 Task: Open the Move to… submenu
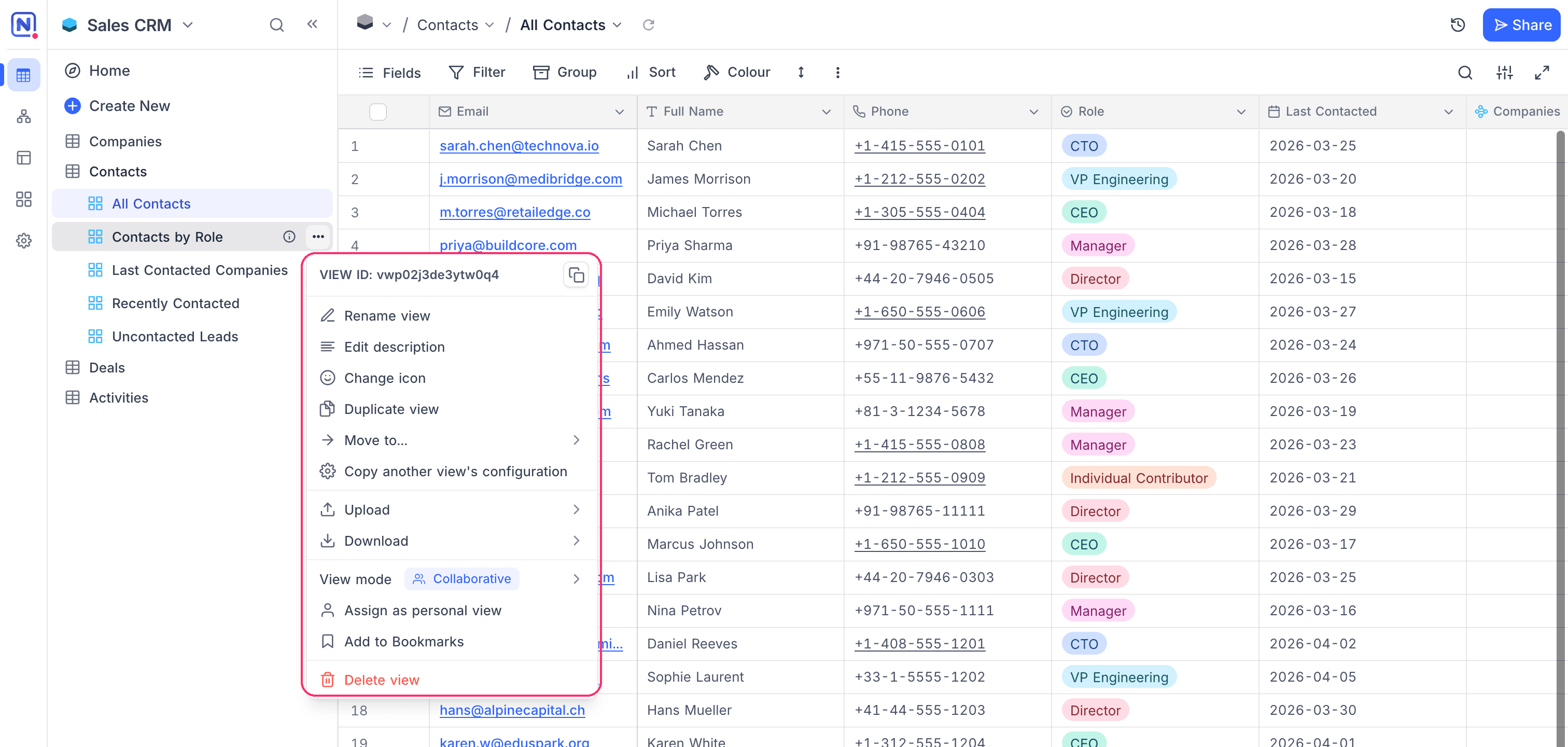click(x=452, y=440)
